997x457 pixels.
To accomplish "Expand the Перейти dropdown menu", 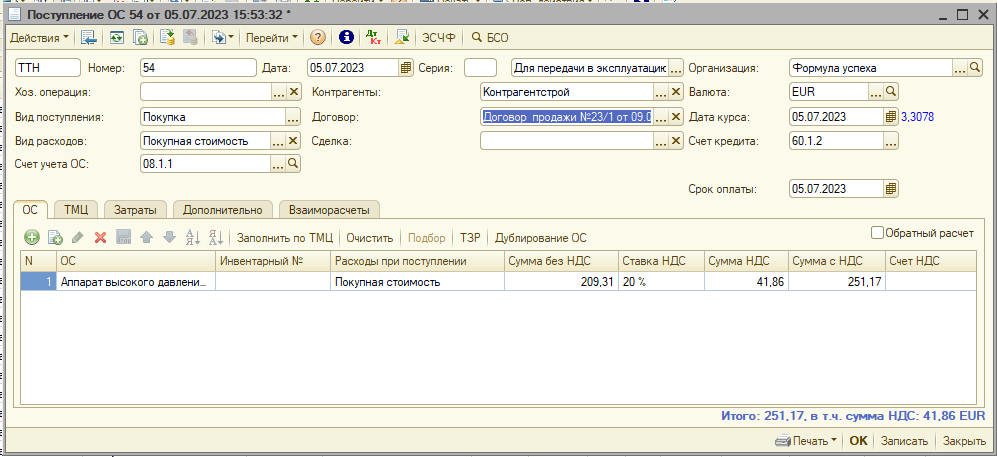I will click(x=272, y=38).
